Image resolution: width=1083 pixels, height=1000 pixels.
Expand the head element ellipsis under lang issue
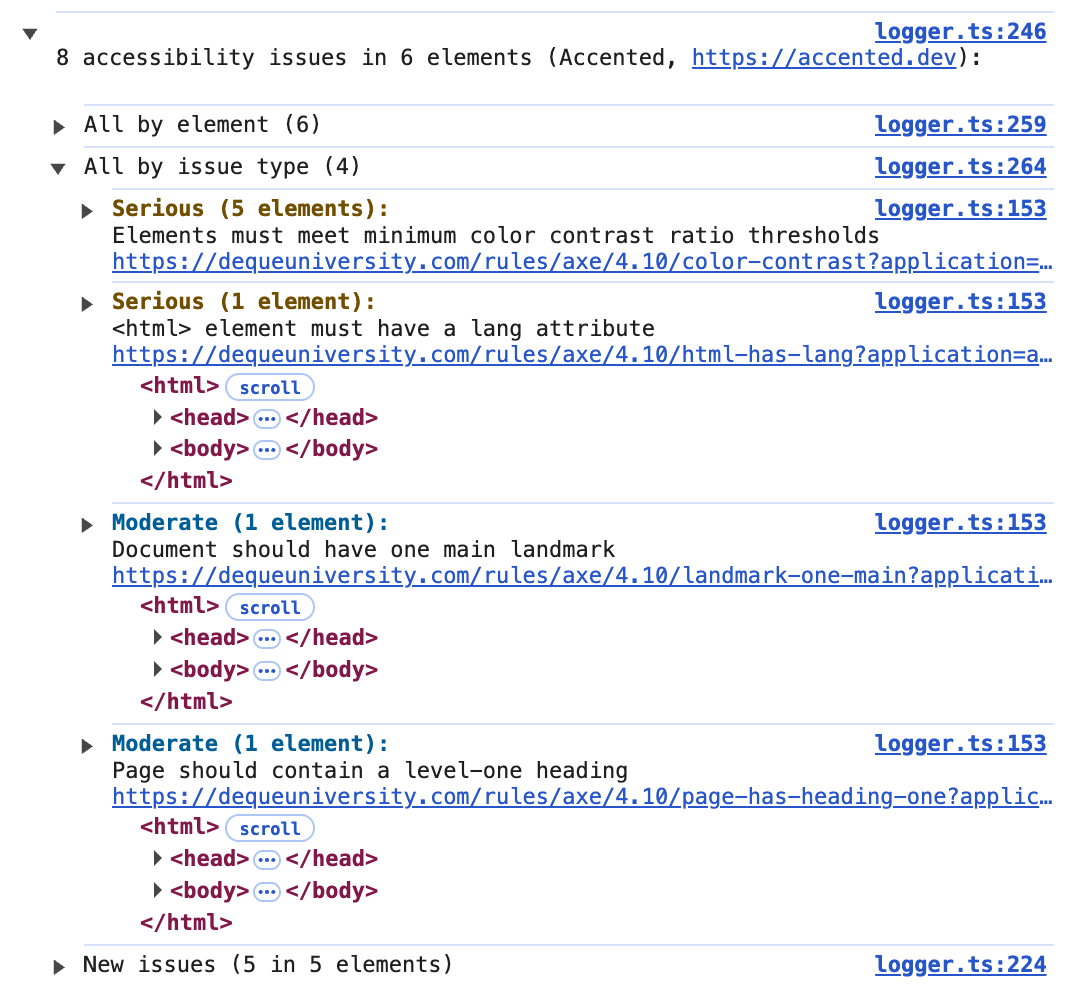tap(266, 418)
